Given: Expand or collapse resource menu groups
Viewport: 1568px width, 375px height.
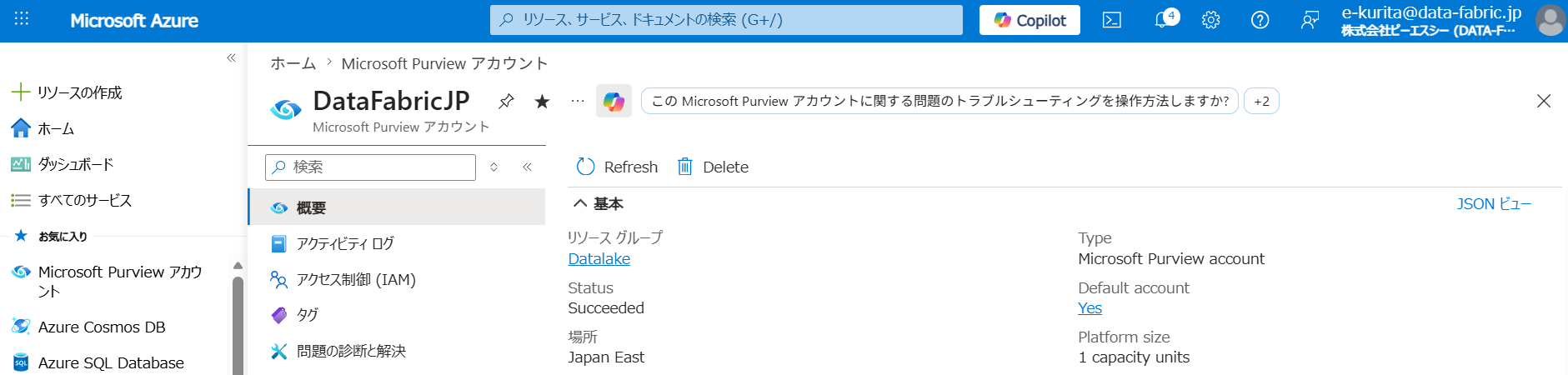Looking at the screenshot, I should (493, 167).
